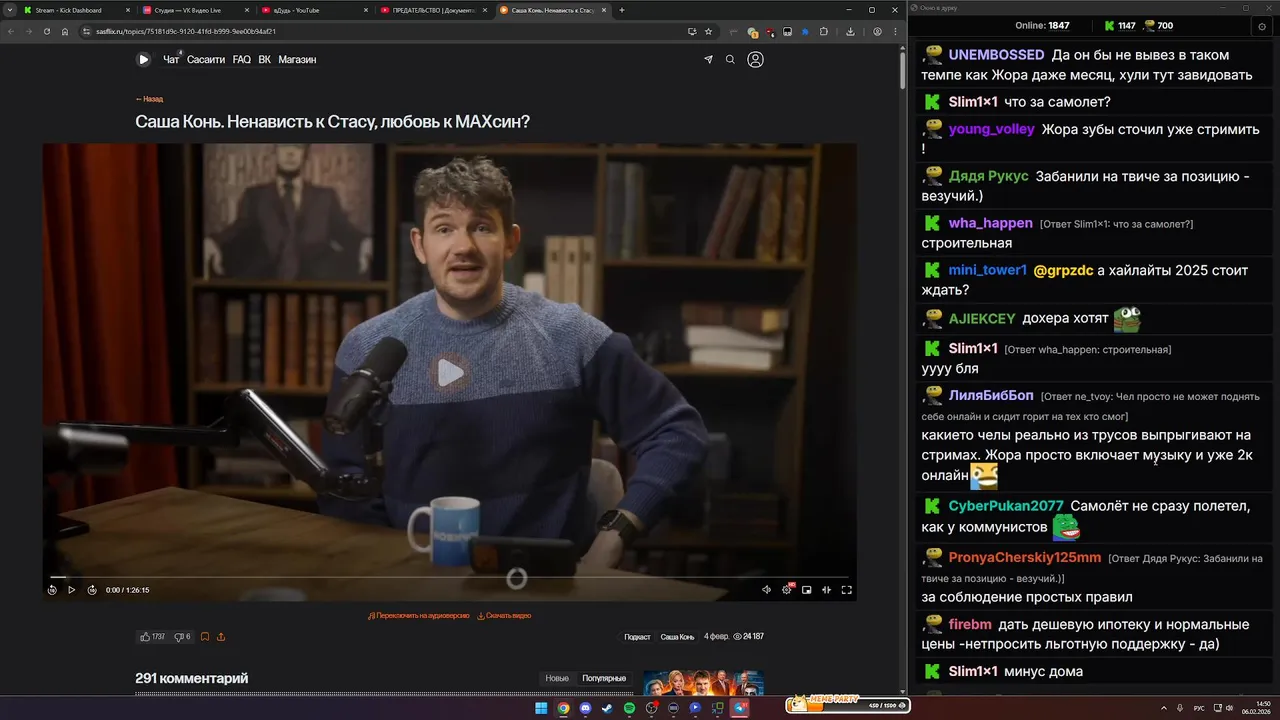Show hidden system tray icons

click(x=1164, y=708)
